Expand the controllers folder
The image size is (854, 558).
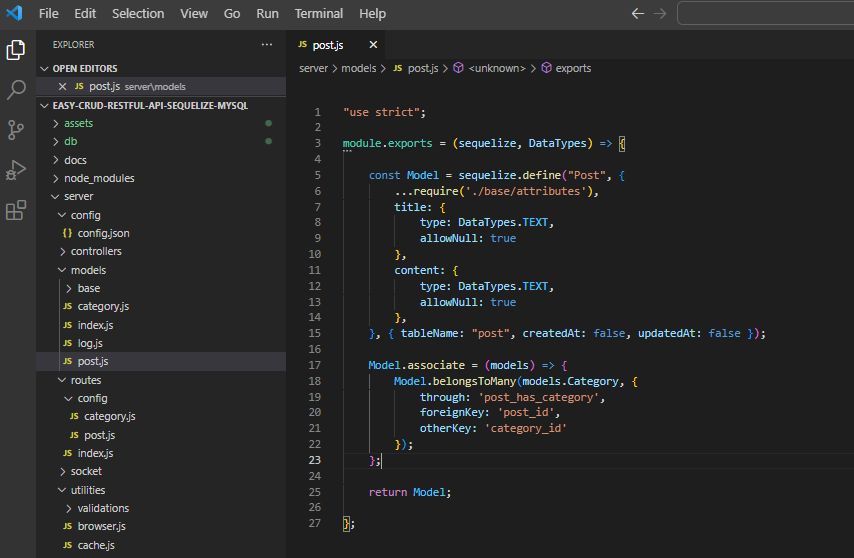click(96, 251)
